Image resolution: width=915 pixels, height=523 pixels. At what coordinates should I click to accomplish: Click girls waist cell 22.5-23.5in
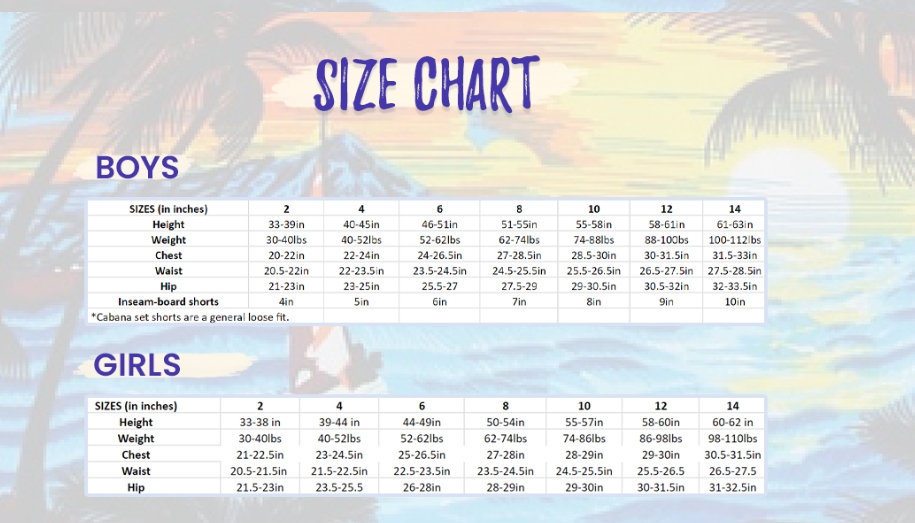[x=421, y=471]
